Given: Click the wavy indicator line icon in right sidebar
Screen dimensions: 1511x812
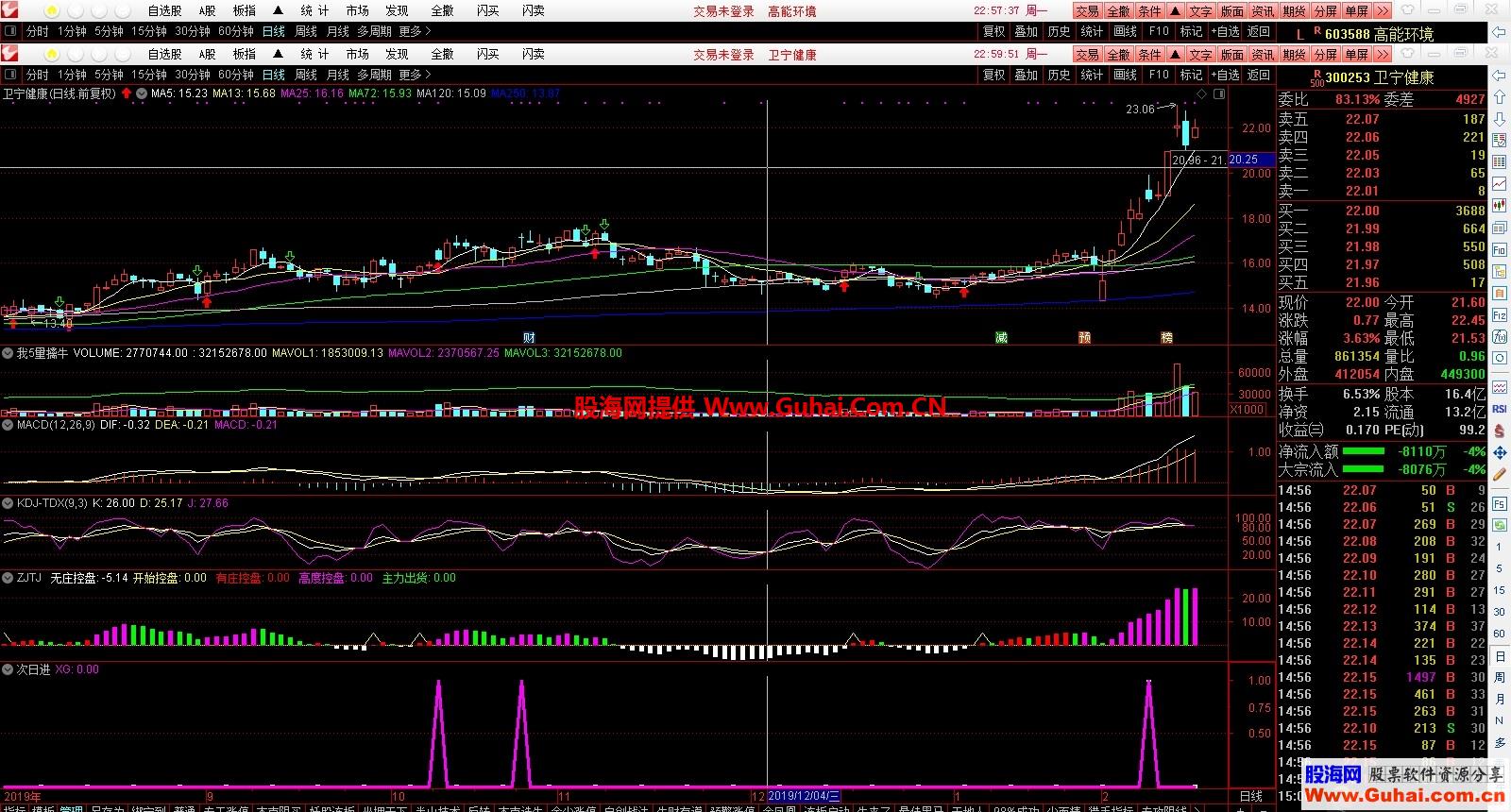Looking at the screenshot, I should (1498, 387).
